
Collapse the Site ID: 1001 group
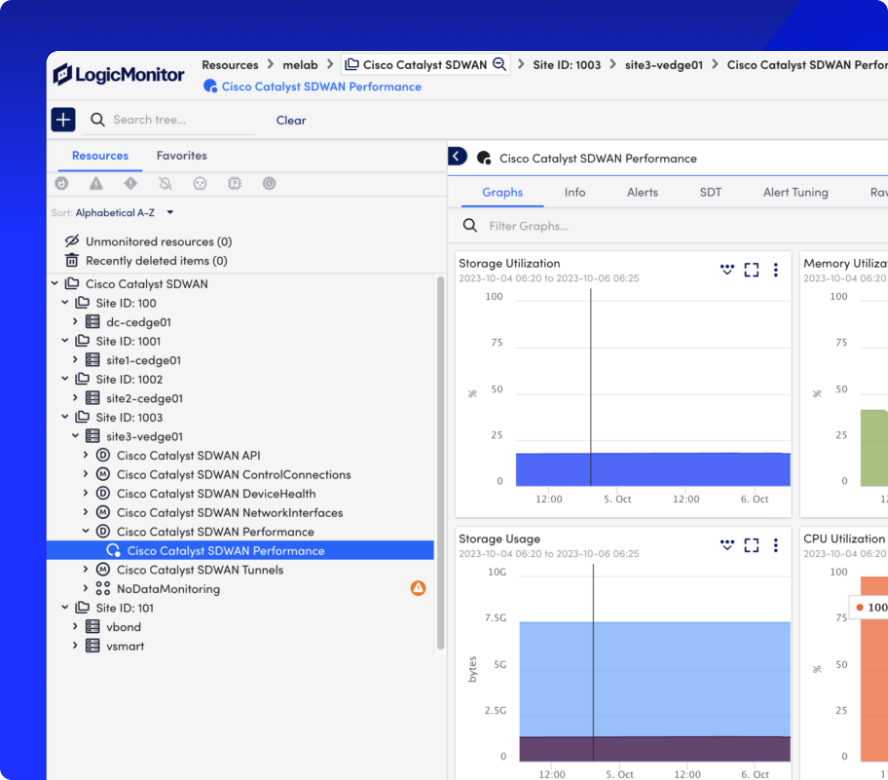(x=65, y=340)
